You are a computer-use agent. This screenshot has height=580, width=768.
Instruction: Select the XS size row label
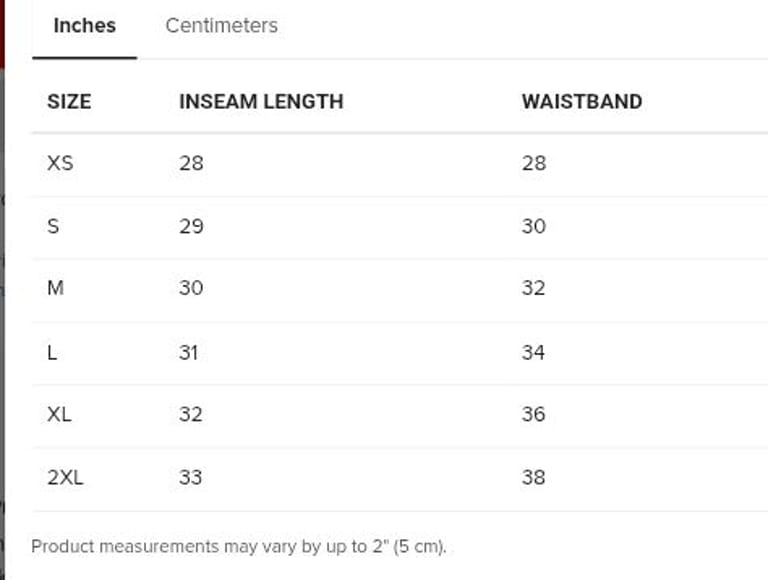pyautogui.click(x=60, y=162)
